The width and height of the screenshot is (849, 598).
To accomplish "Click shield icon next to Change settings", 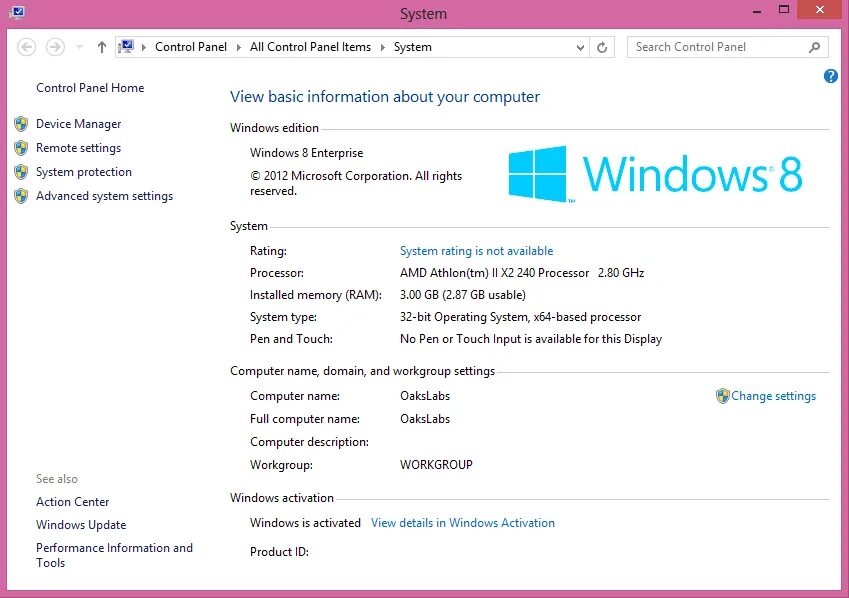I will 722,396.
